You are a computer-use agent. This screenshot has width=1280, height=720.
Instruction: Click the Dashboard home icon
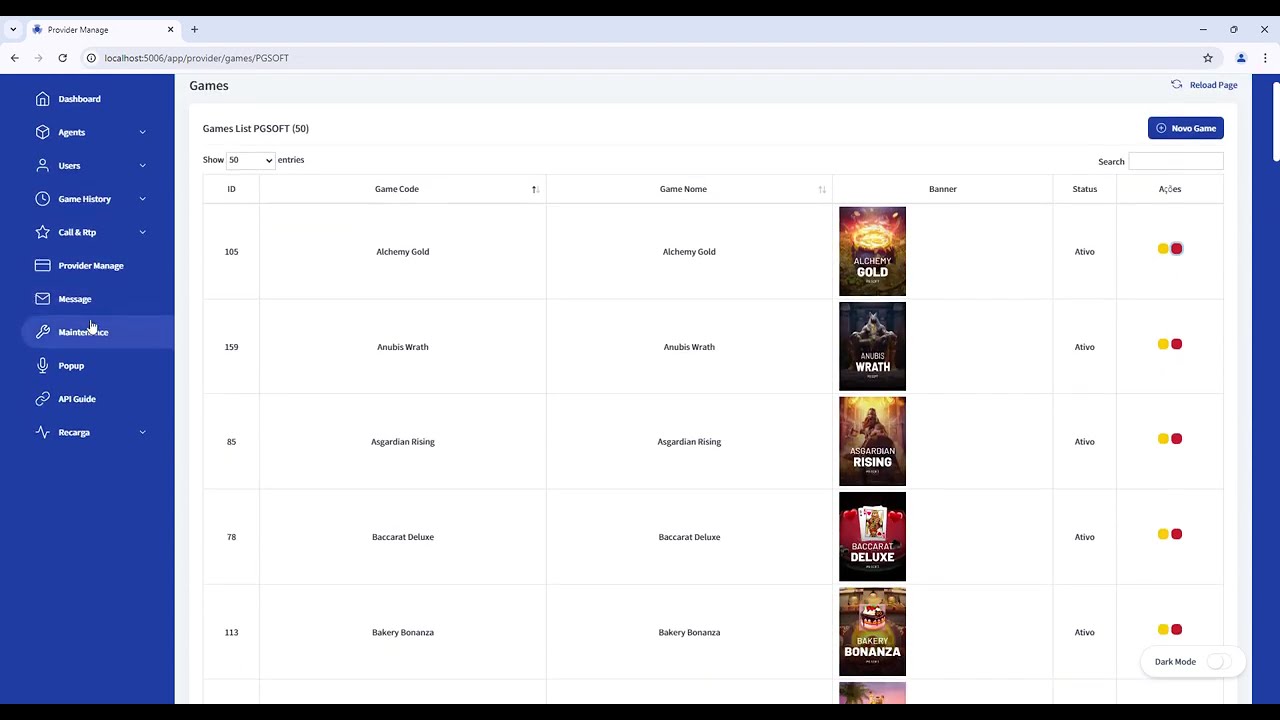(42, 99)
